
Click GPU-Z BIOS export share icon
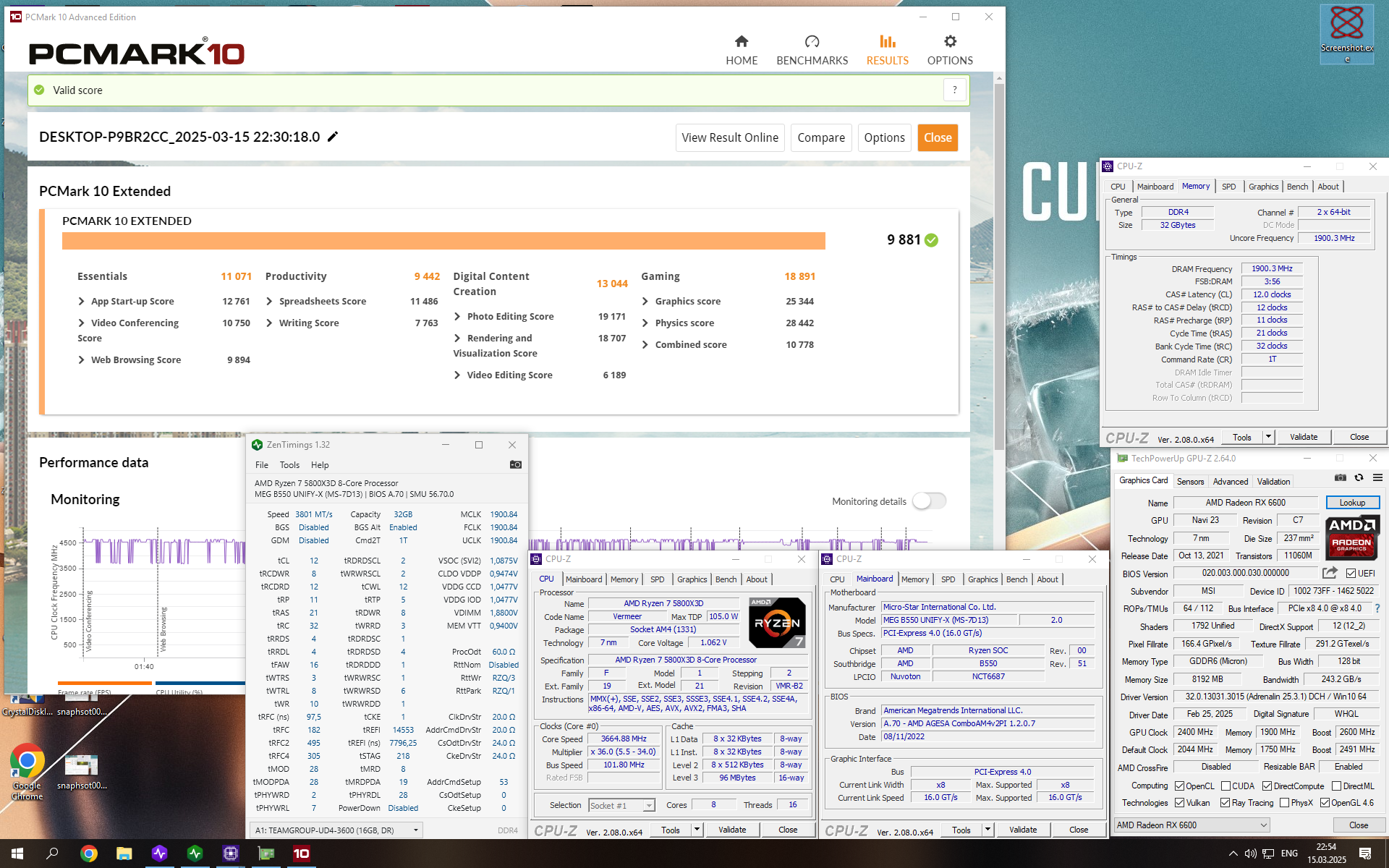[x=1330, y=573]
